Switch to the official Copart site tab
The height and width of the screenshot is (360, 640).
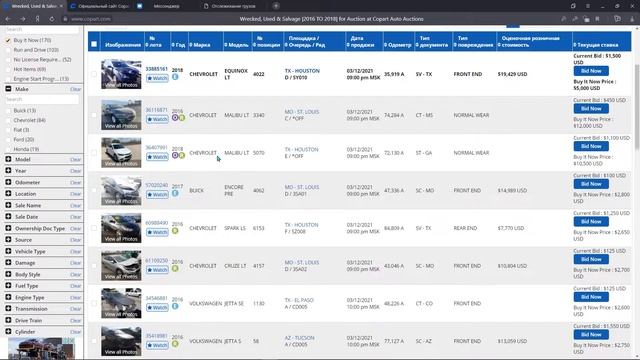tap(100, 6)
